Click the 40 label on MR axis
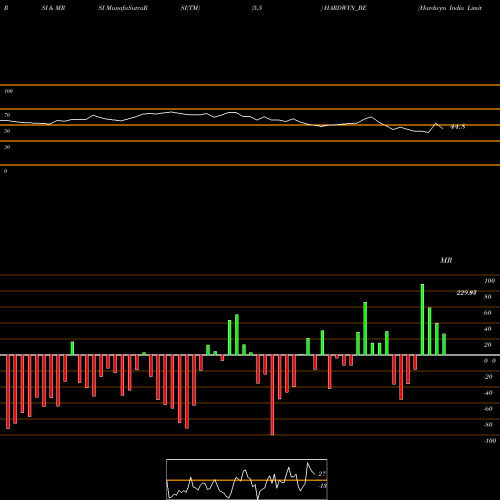500x500 pixels. click(x=488, y=329)
